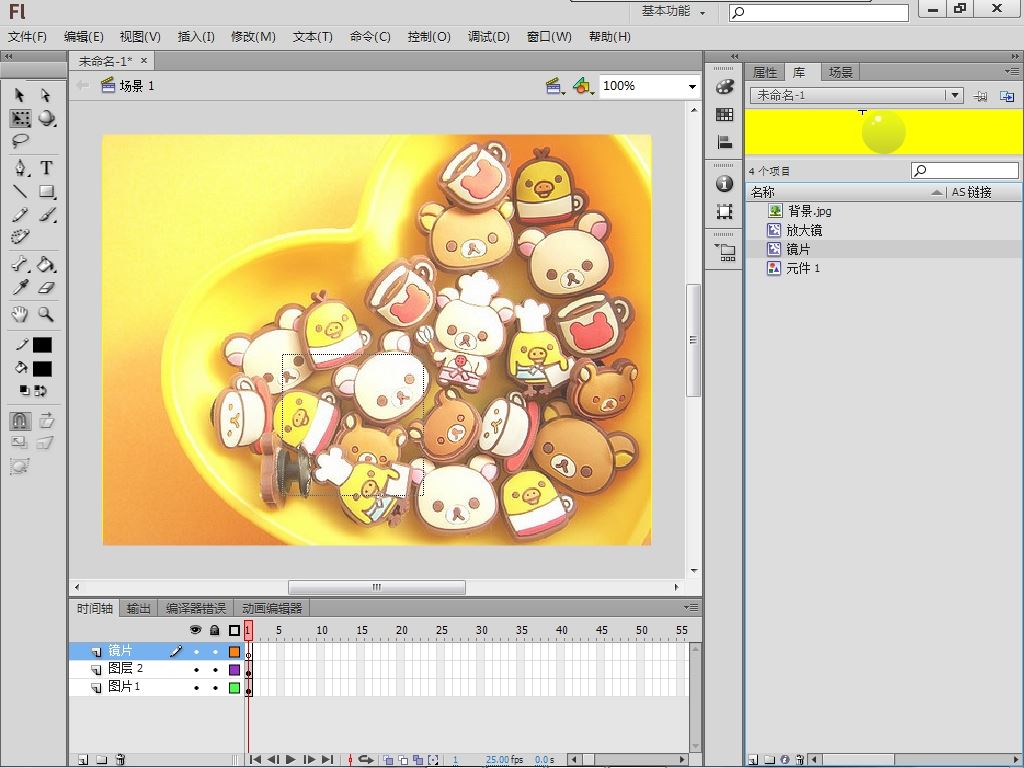Image resolution: width=1024 pixels, height=768 pixels.
Task: Toggle visibility dot of 镜片 layer
Action: pos(196,651)
